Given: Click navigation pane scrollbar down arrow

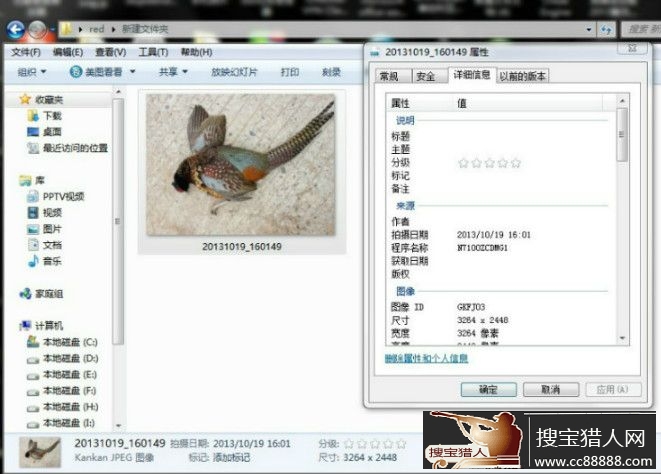Looking at the screenshot, I should 118,426.
